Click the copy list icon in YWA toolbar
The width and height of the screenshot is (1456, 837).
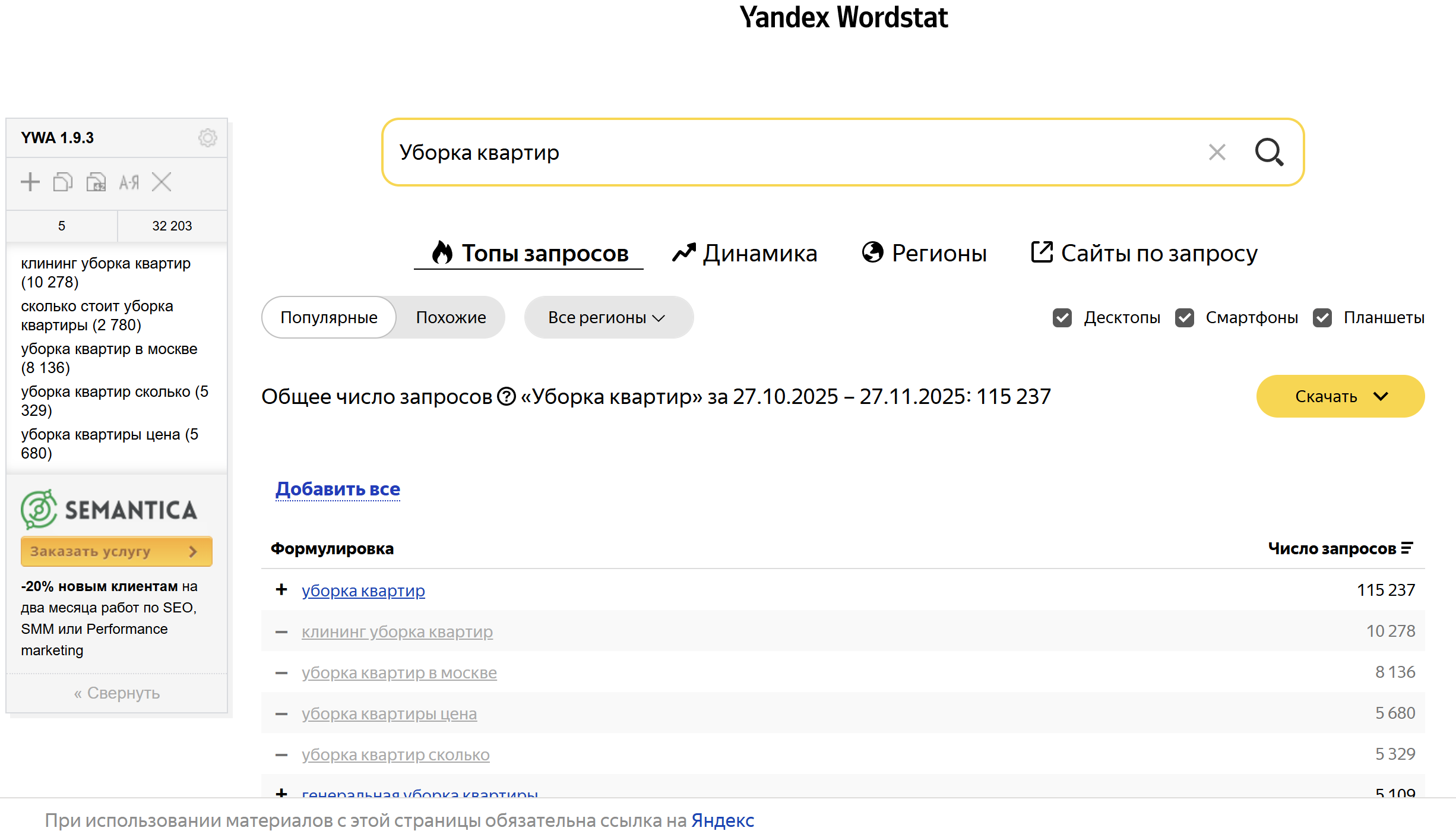tap(63, 182)
